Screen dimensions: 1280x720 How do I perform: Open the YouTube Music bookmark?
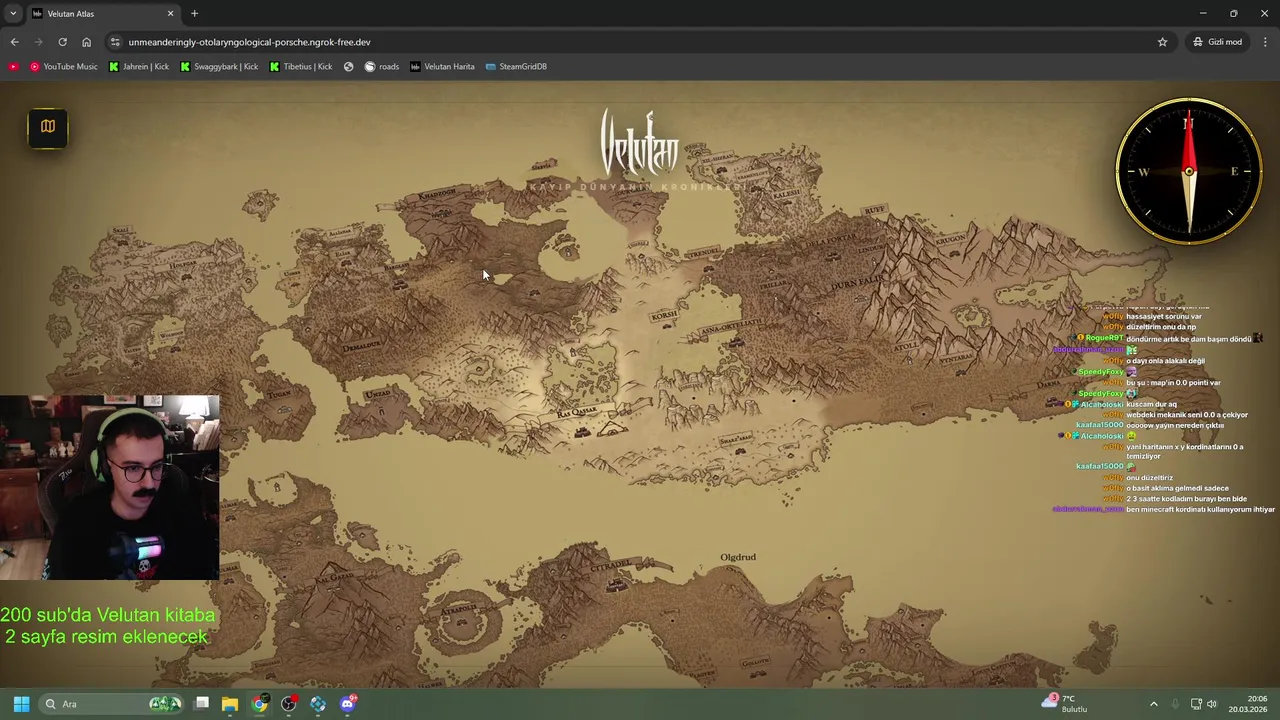(x=63, y=66)
